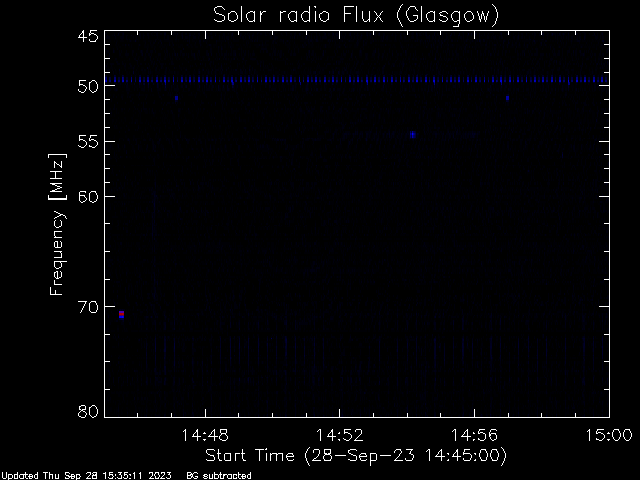Click the 45 frequency axis label

(x=88, y=36)
